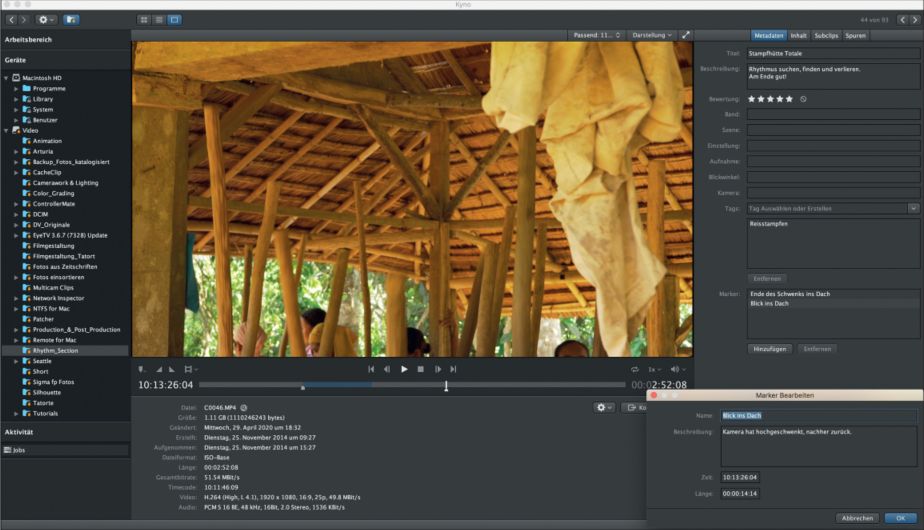Click the marker point on the timeline
924x530 pixels.
(303, 388)
